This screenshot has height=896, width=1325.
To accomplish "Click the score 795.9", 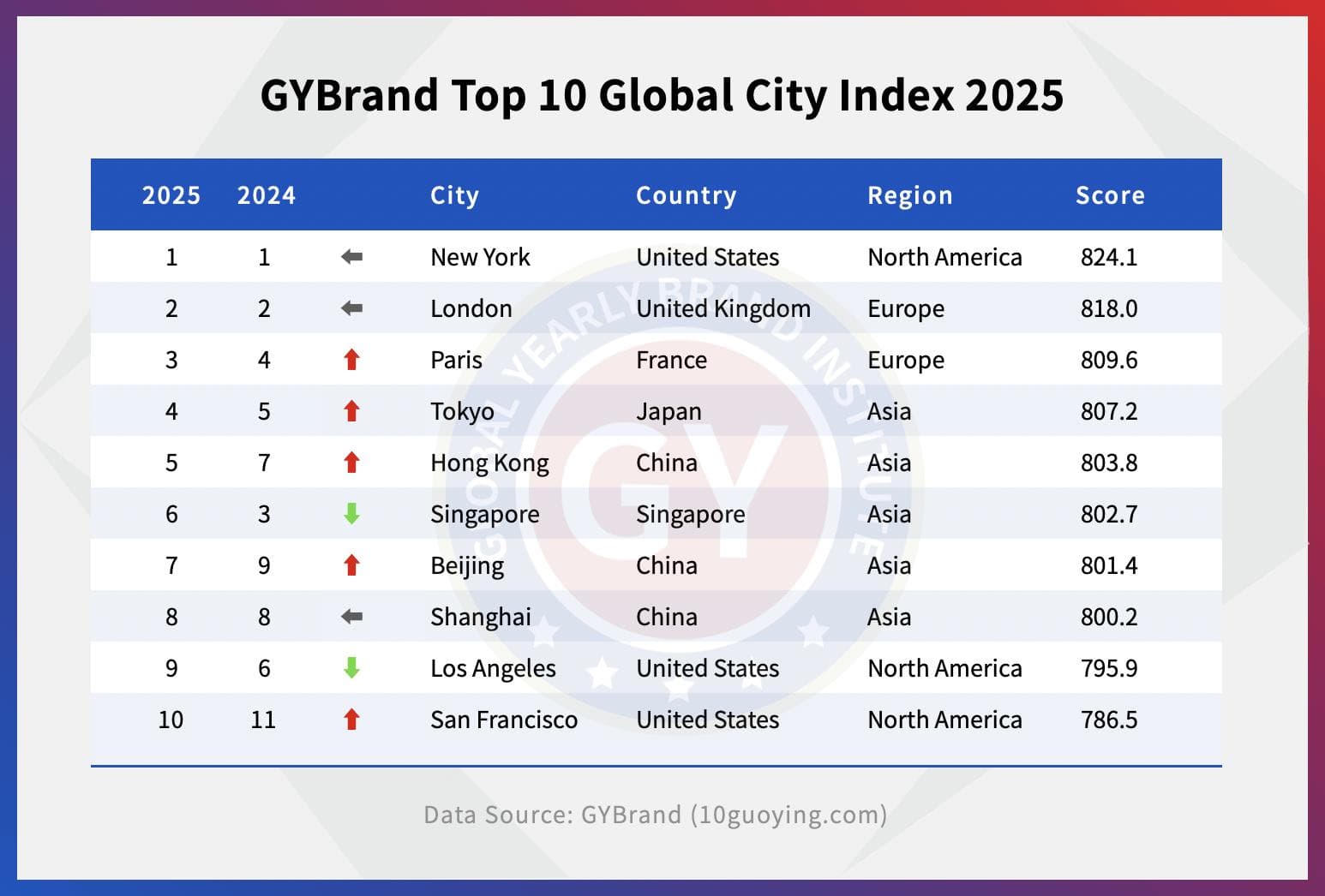I will (x=1109, y=668).
